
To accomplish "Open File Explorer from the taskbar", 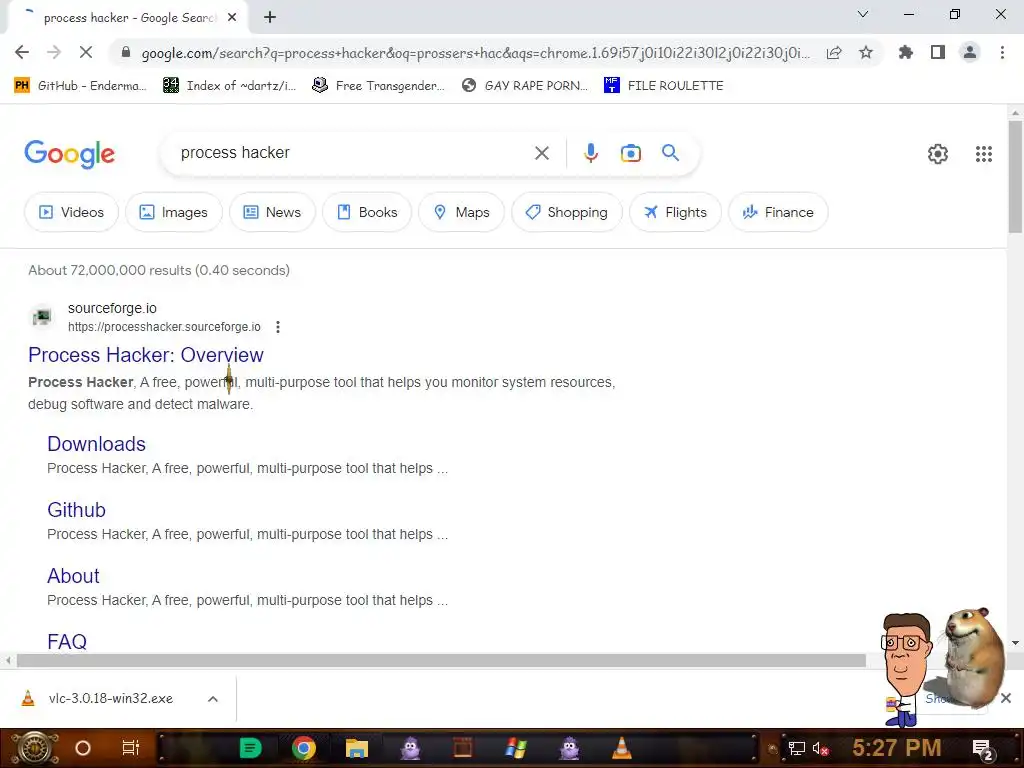I will coord(357,748).
